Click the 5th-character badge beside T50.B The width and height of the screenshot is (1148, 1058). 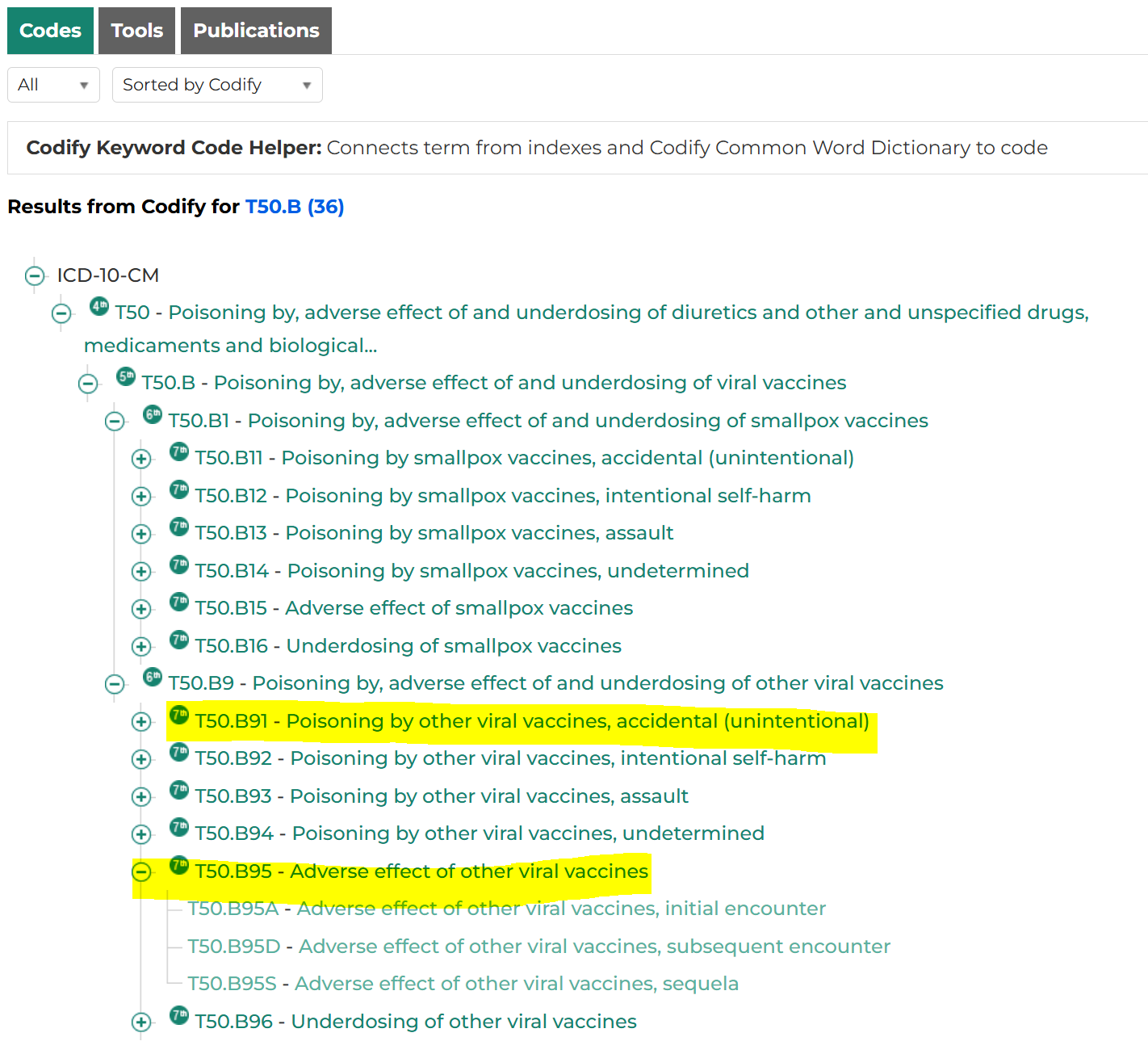[126, 376]
